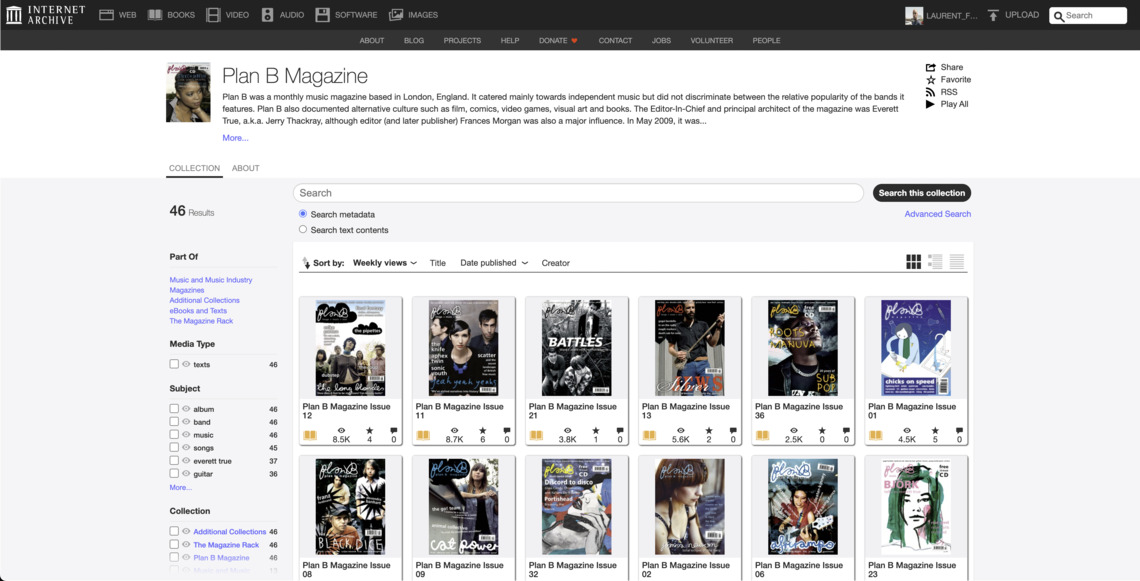This screenshot has width=1140, height=581.
Task: Check the texts media type checkbox
Action: pyautogui.click(x=174, y=365)
